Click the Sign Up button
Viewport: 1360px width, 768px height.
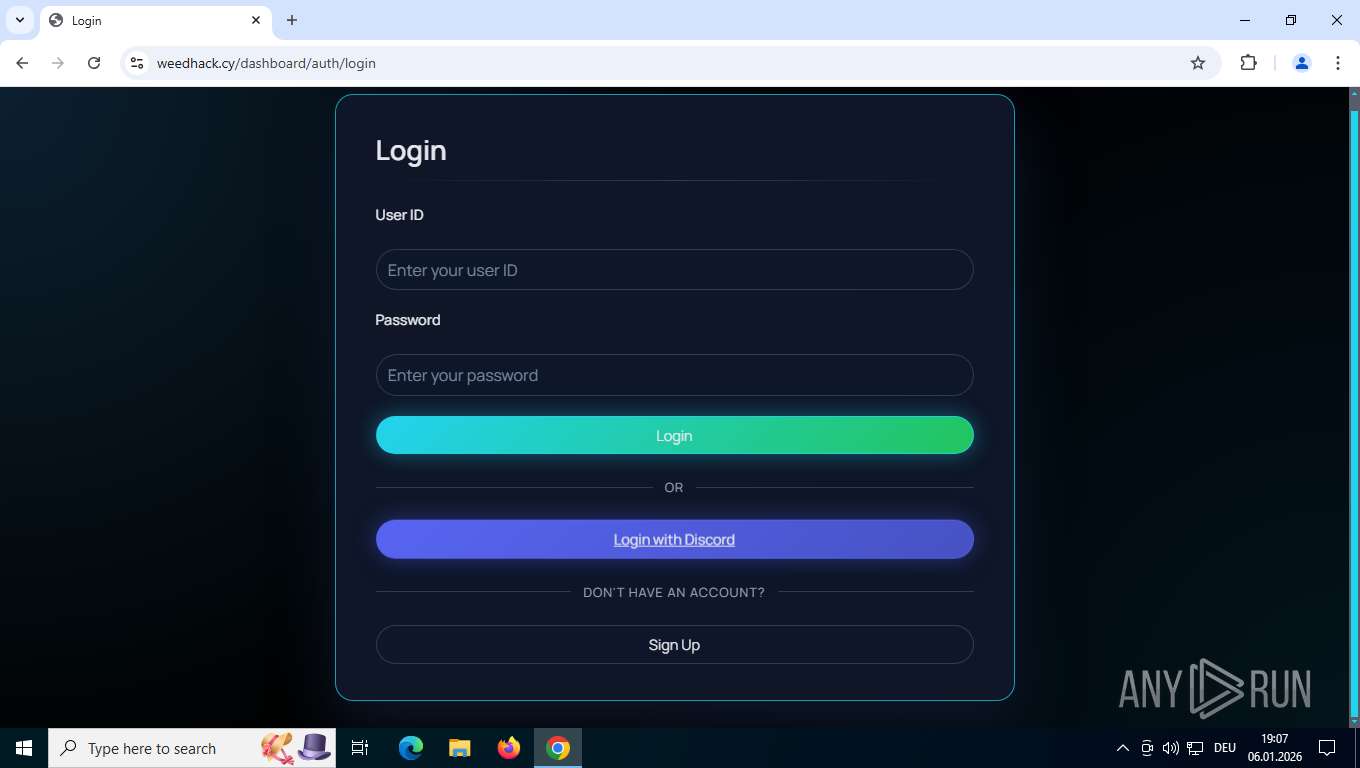pyautogui.click(x=674, y=645)
